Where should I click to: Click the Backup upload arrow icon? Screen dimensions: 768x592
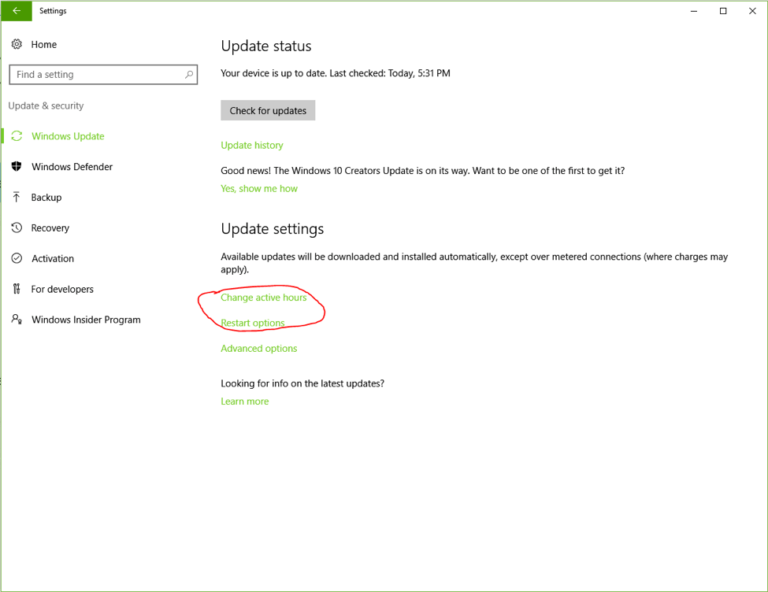[x=17, y=197]
